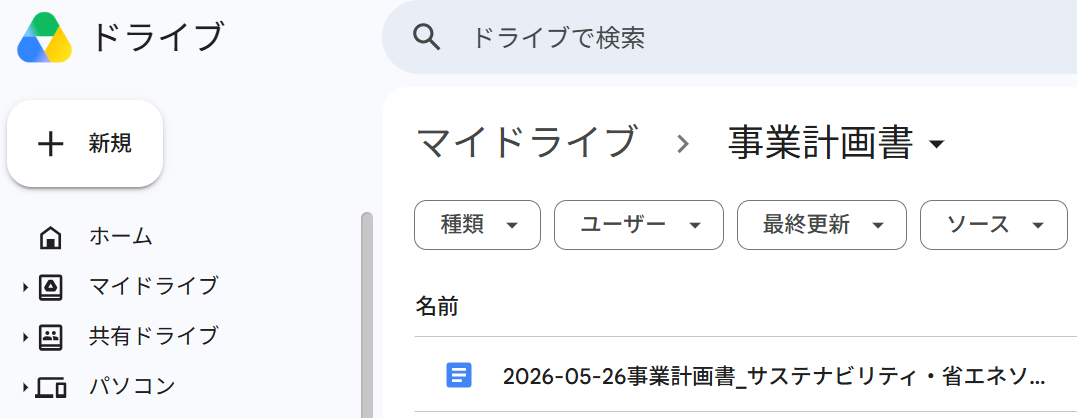Click the shared drives icon beside 共有ドライブ
Image resolution: width=1077 pixels, height=418 pixels.
pyautogui.click(x=51, y=336)
